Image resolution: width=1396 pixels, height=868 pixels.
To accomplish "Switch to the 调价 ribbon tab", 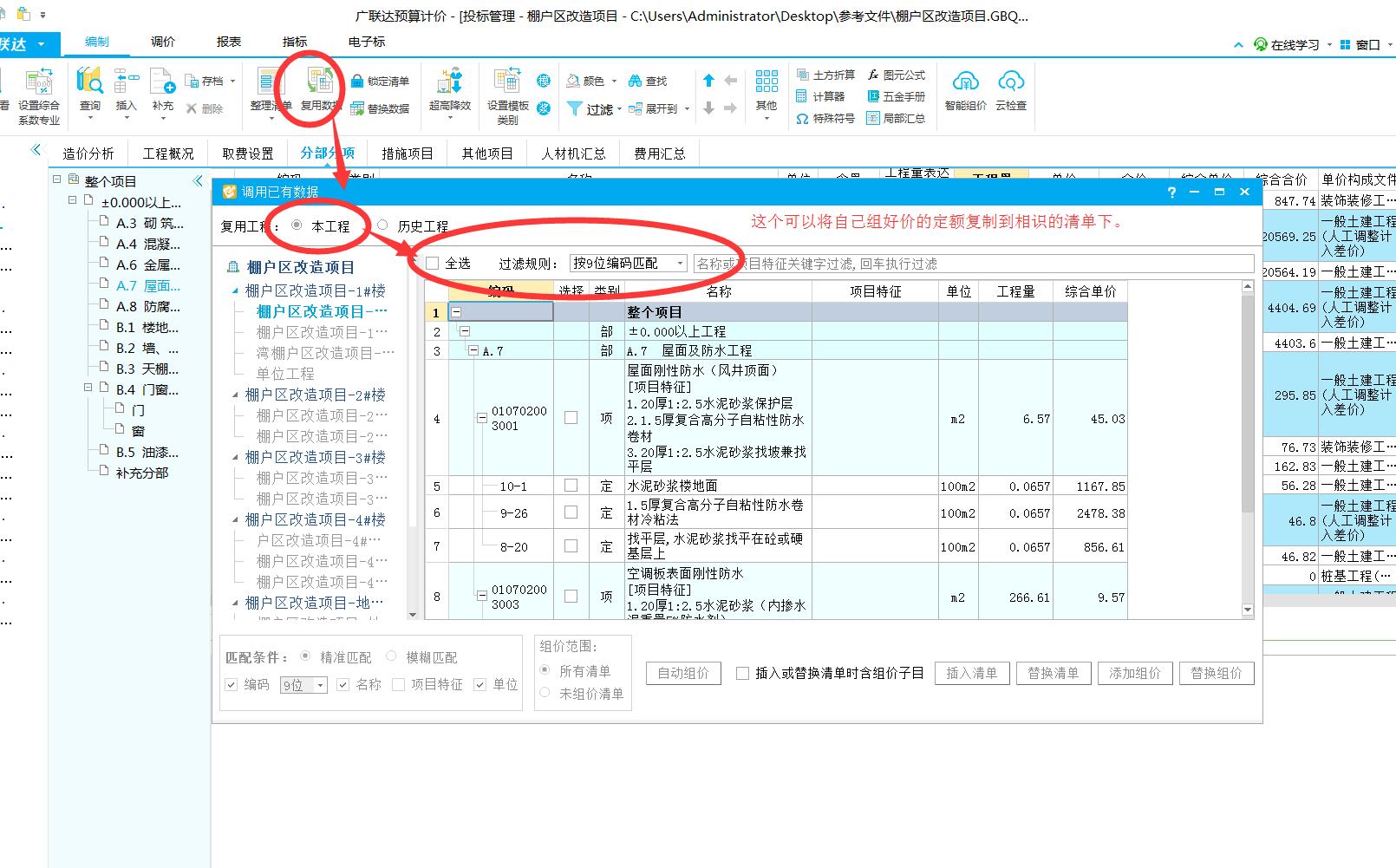I will click(163, 42).
